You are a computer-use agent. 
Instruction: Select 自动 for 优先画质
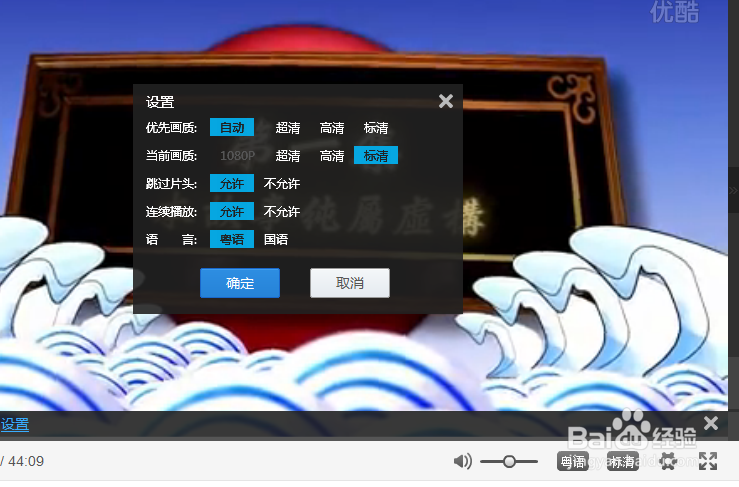[x=232, y=127]
